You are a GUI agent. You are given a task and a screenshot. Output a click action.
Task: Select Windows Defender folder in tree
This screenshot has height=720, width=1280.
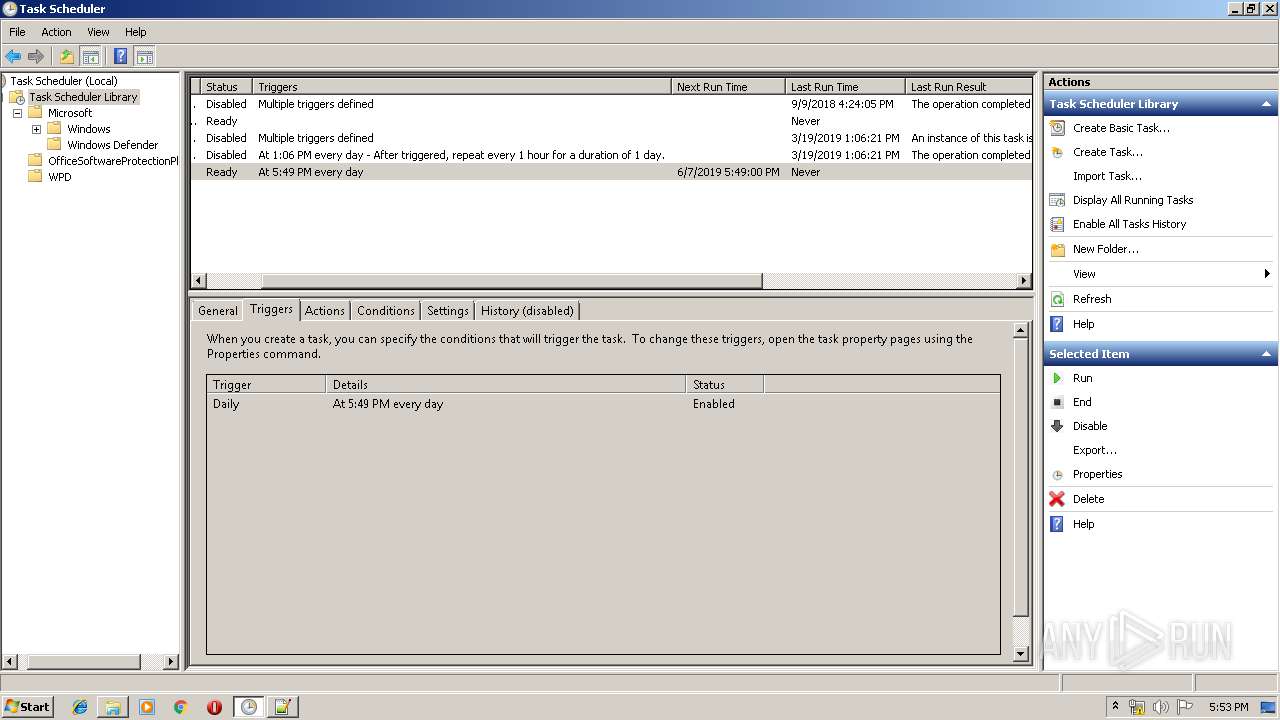113,145
